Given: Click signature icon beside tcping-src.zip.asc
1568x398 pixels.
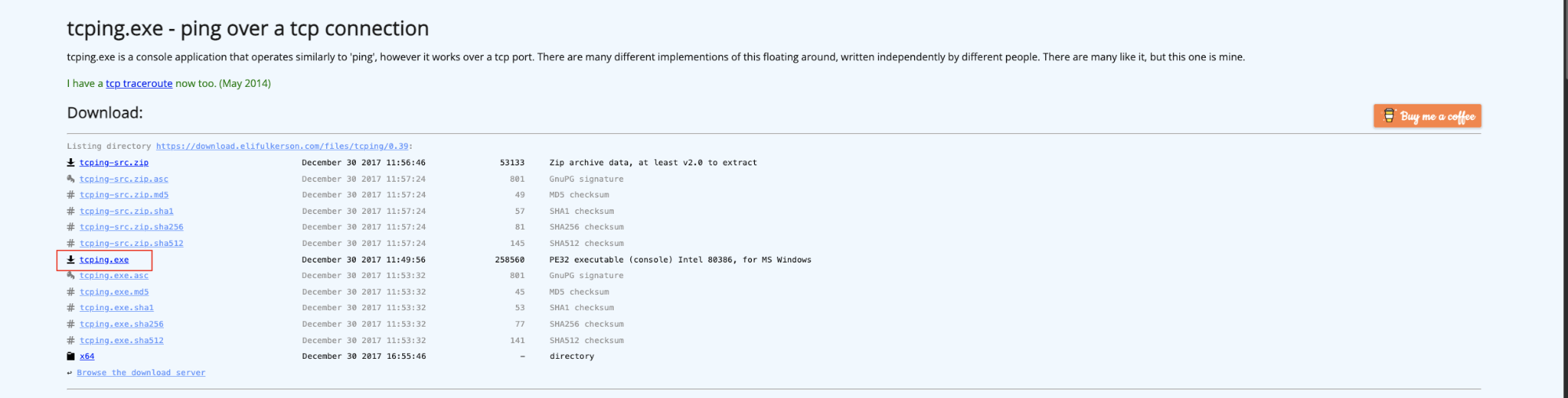Looking at the screenshot, I should [x=71, y=179].
